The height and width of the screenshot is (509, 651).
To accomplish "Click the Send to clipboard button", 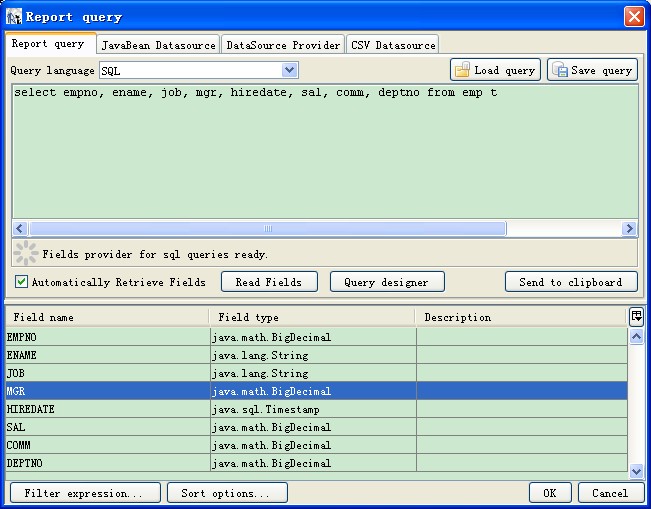I will tap(570, 282).
